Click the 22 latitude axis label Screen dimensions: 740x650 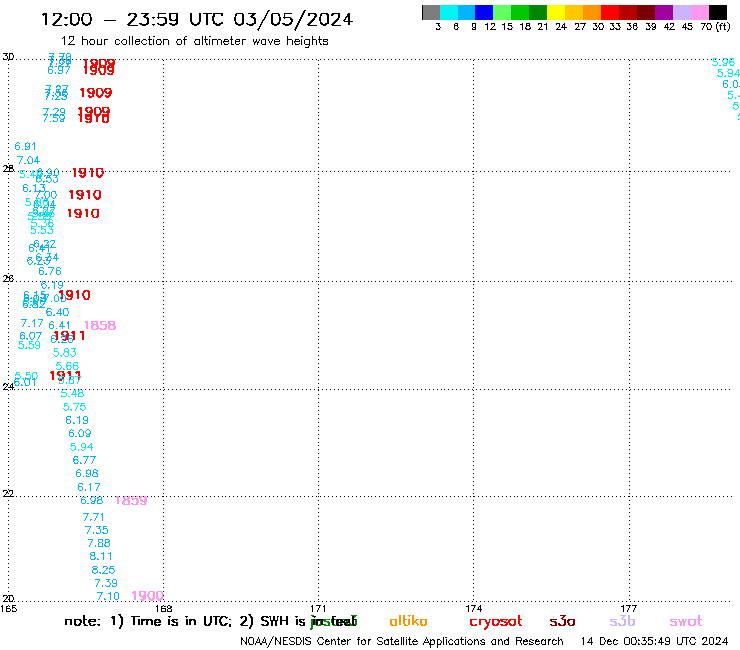click(8, 493)
